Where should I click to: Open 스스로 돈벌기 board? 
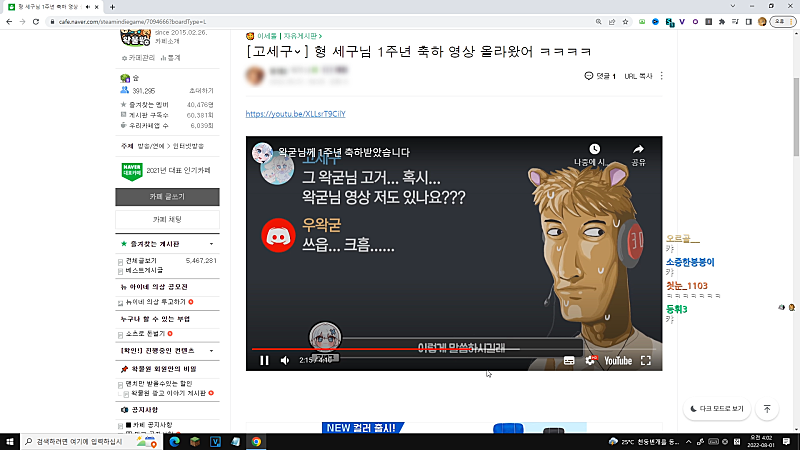coord(145,334)
